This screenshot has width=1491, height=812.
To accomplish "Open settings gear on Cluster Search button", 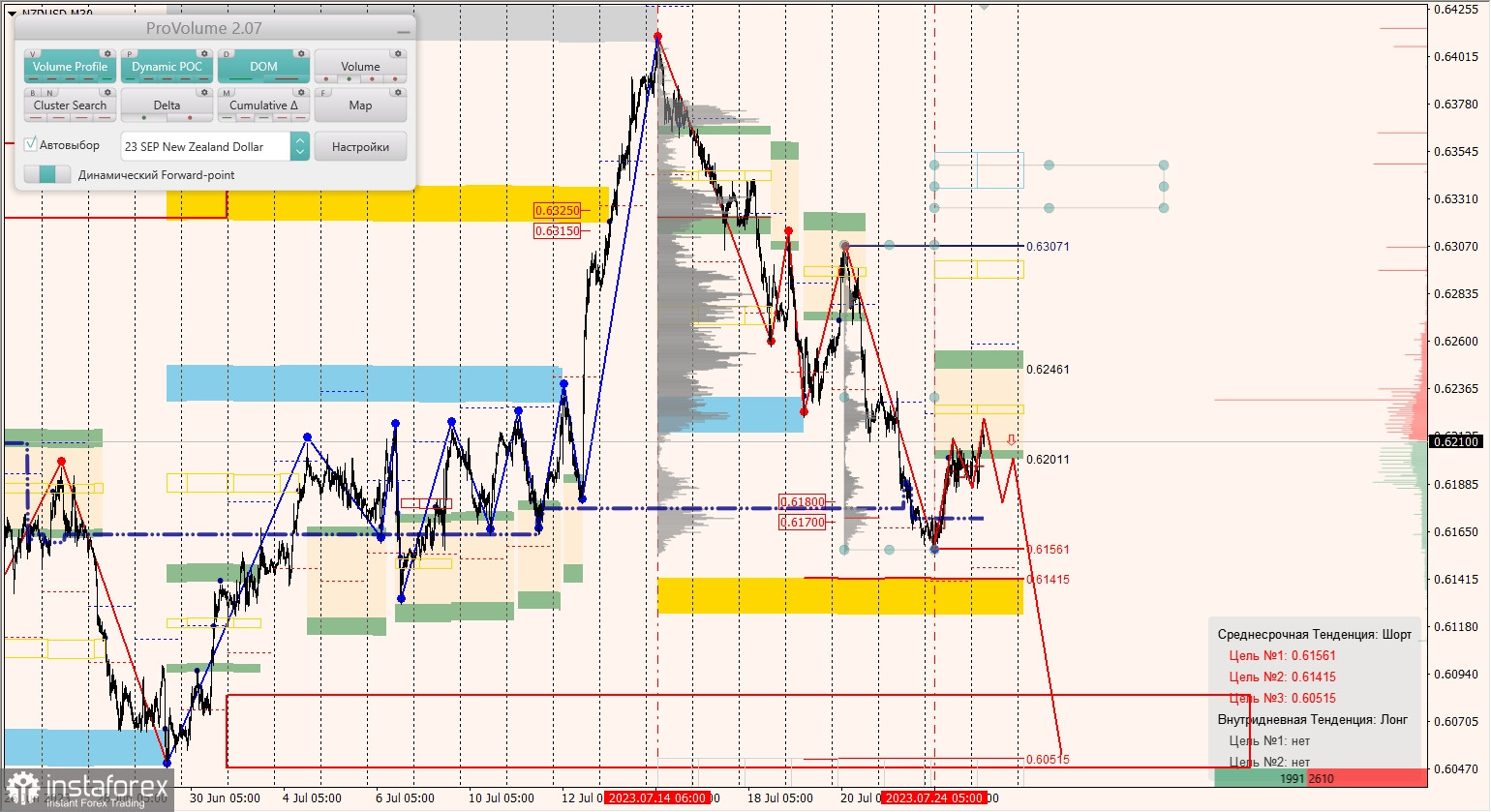I will click(x=107, y=93).
